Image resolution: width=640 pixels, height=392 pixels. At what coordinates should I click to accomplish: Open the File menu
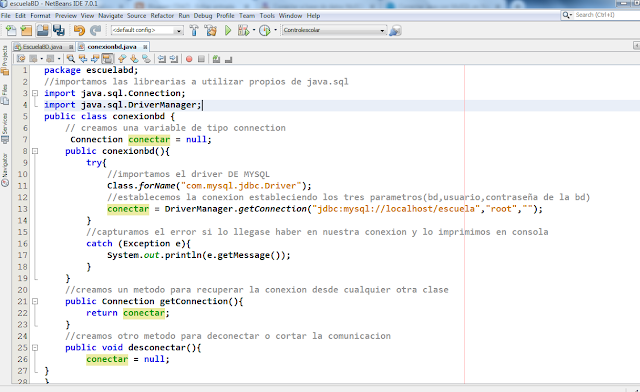(x=6, y=16)
